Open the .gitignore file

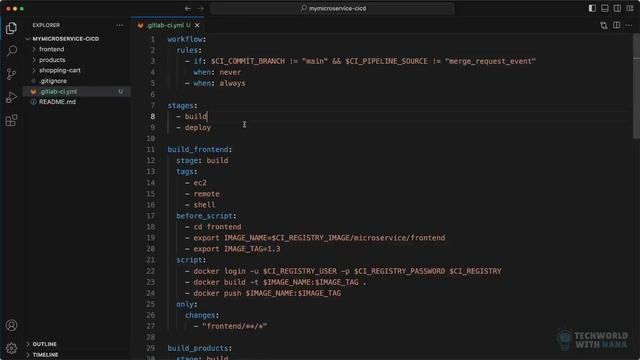[53, 81]
